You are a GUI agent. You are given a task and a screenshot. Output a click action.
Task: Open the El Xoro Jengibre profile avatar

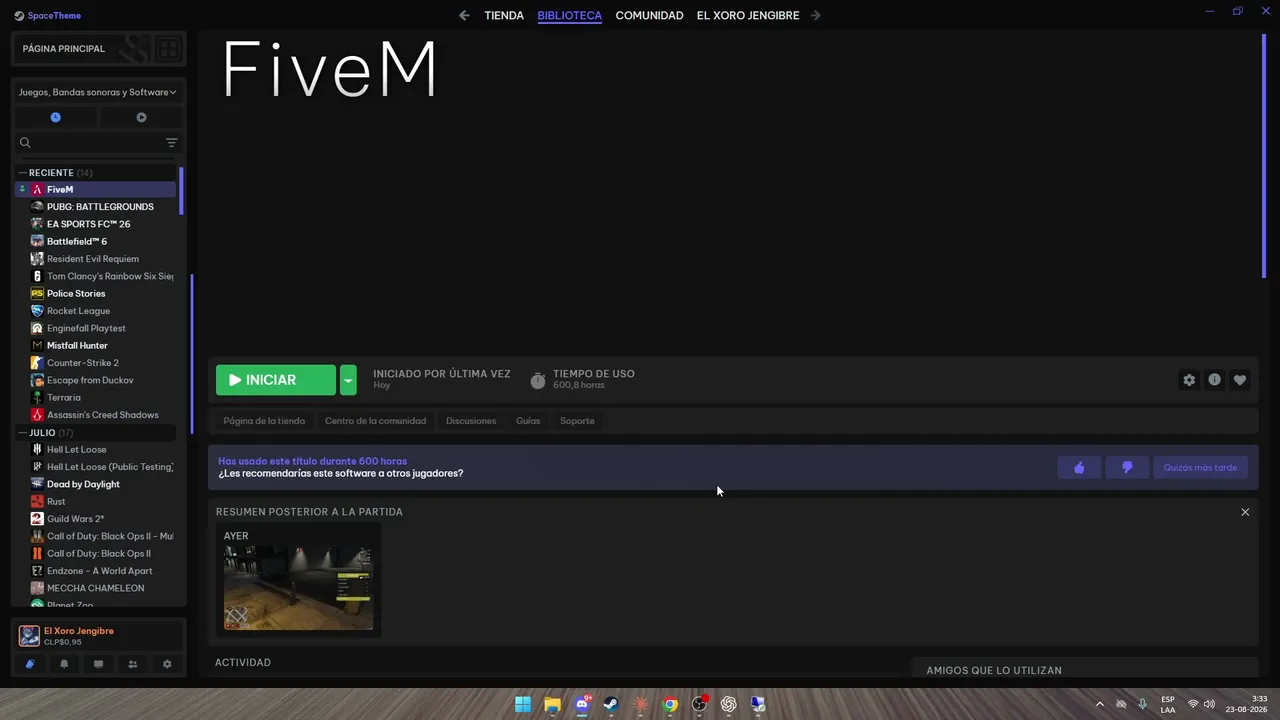[x=29, y=635]
